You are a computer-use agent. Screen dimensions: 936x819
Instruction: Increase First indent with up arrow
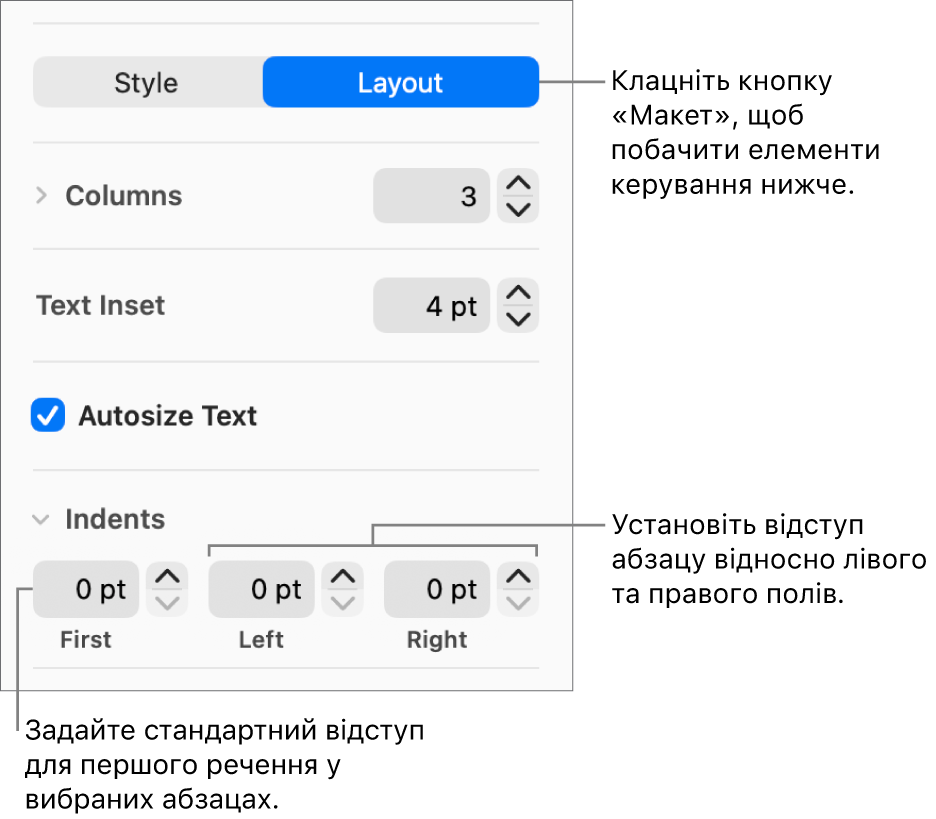click(167, 577)
